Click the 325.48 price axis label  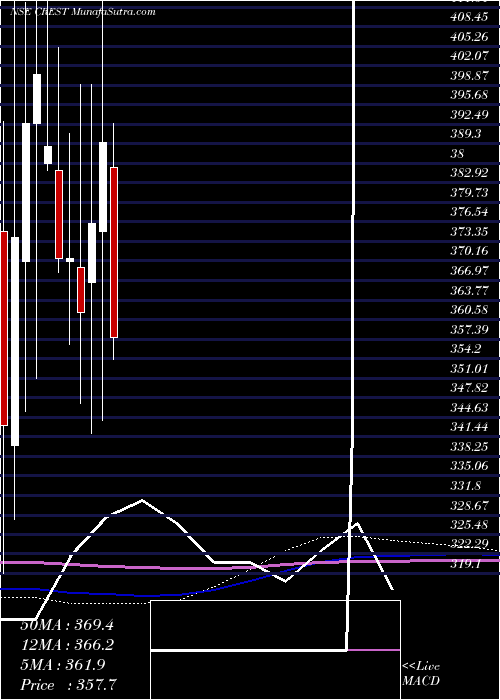tap(469, 524)
